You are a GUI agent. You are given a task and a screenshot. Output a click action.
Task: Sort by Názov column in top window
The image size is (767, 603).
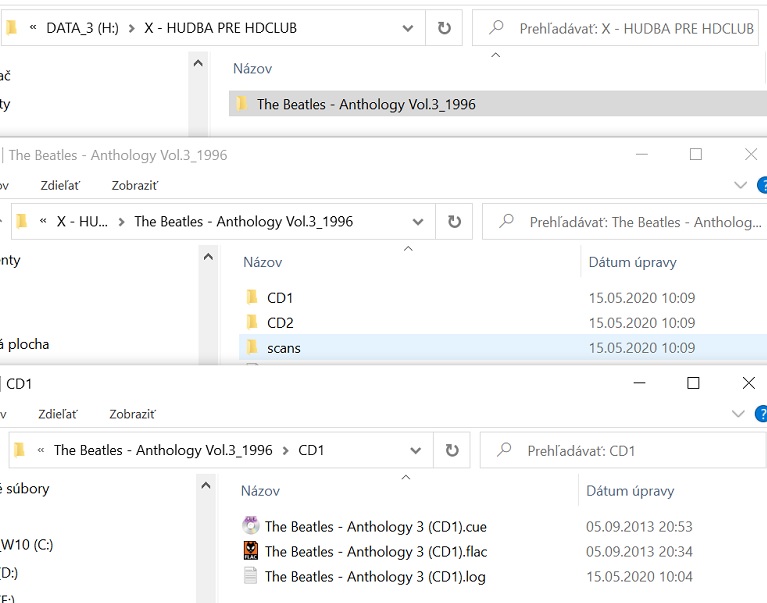252,68
